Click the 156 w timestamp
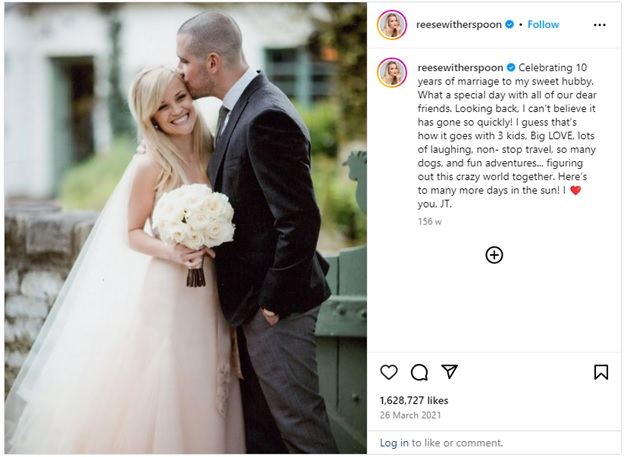Screen dimensions: 624x457 coord(430,221)
